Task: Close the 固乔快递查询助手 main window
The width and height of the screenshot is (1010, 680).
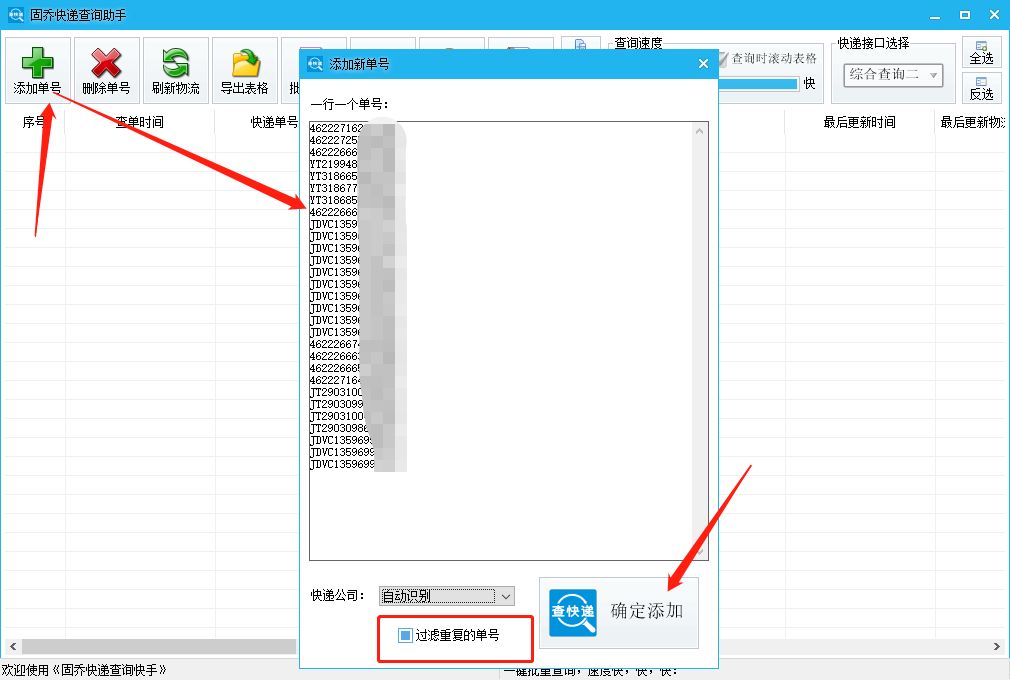Action: coord(994,15)
